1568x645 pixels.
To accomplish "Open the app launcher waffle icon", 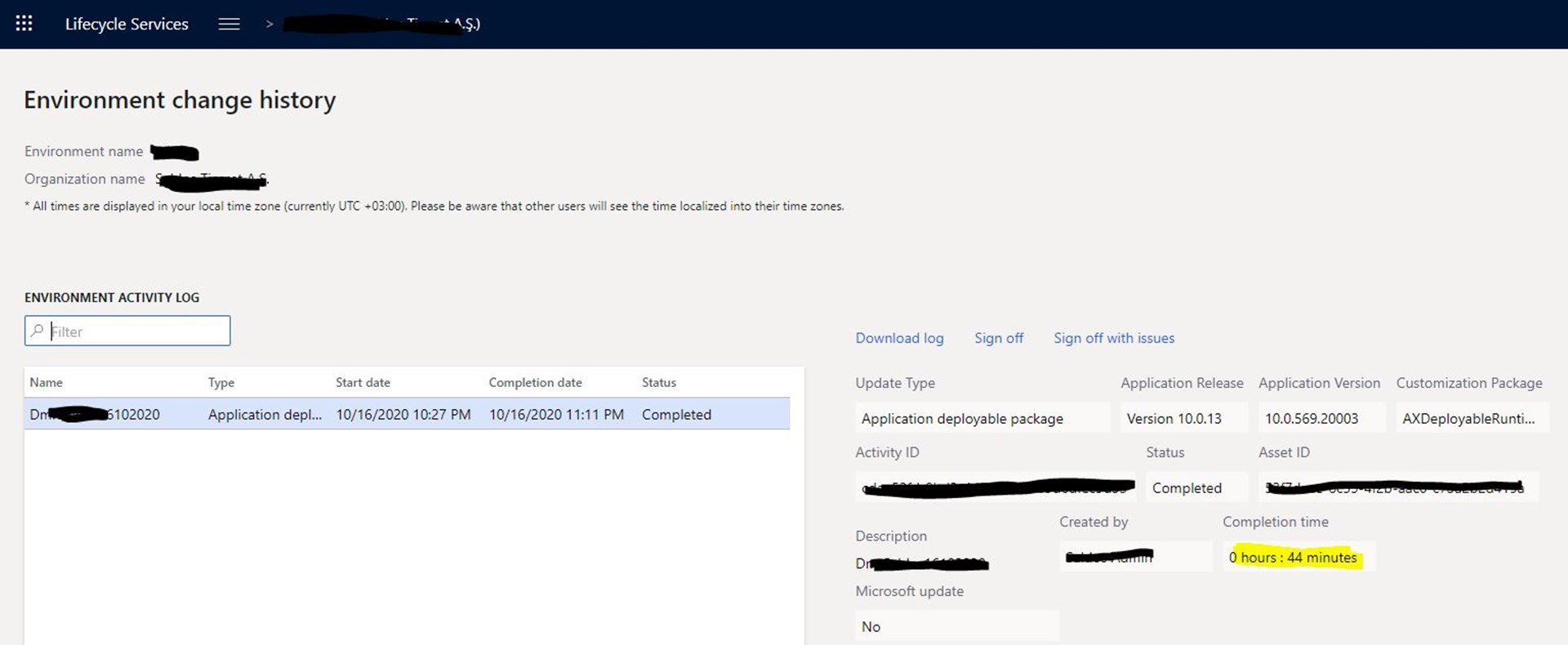I will (24, 24).
